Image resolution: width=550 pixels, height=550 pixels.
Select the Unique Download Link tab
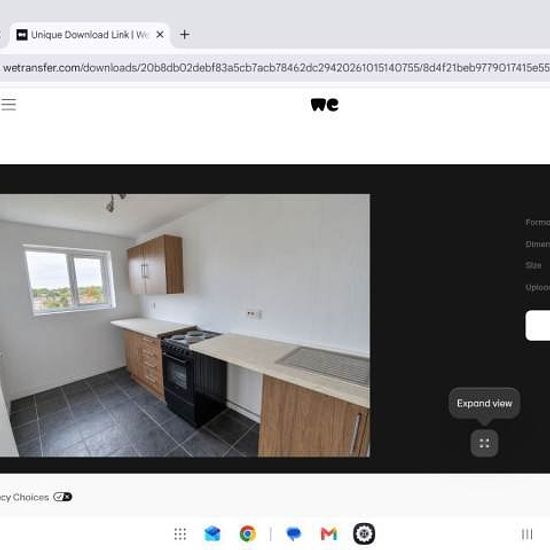point(89,35)
